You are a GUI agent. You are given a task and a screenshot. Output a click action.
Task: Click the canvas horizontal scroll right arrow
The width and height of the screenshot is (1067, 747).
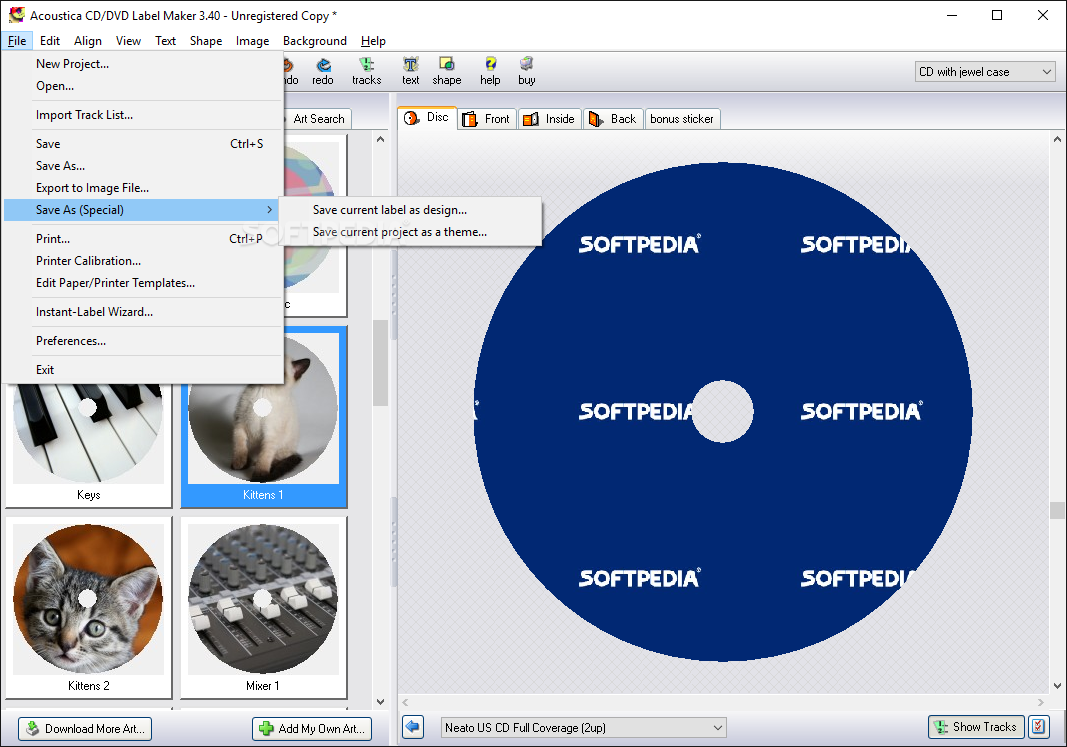pyautogui.click(x=1040, y=702)
